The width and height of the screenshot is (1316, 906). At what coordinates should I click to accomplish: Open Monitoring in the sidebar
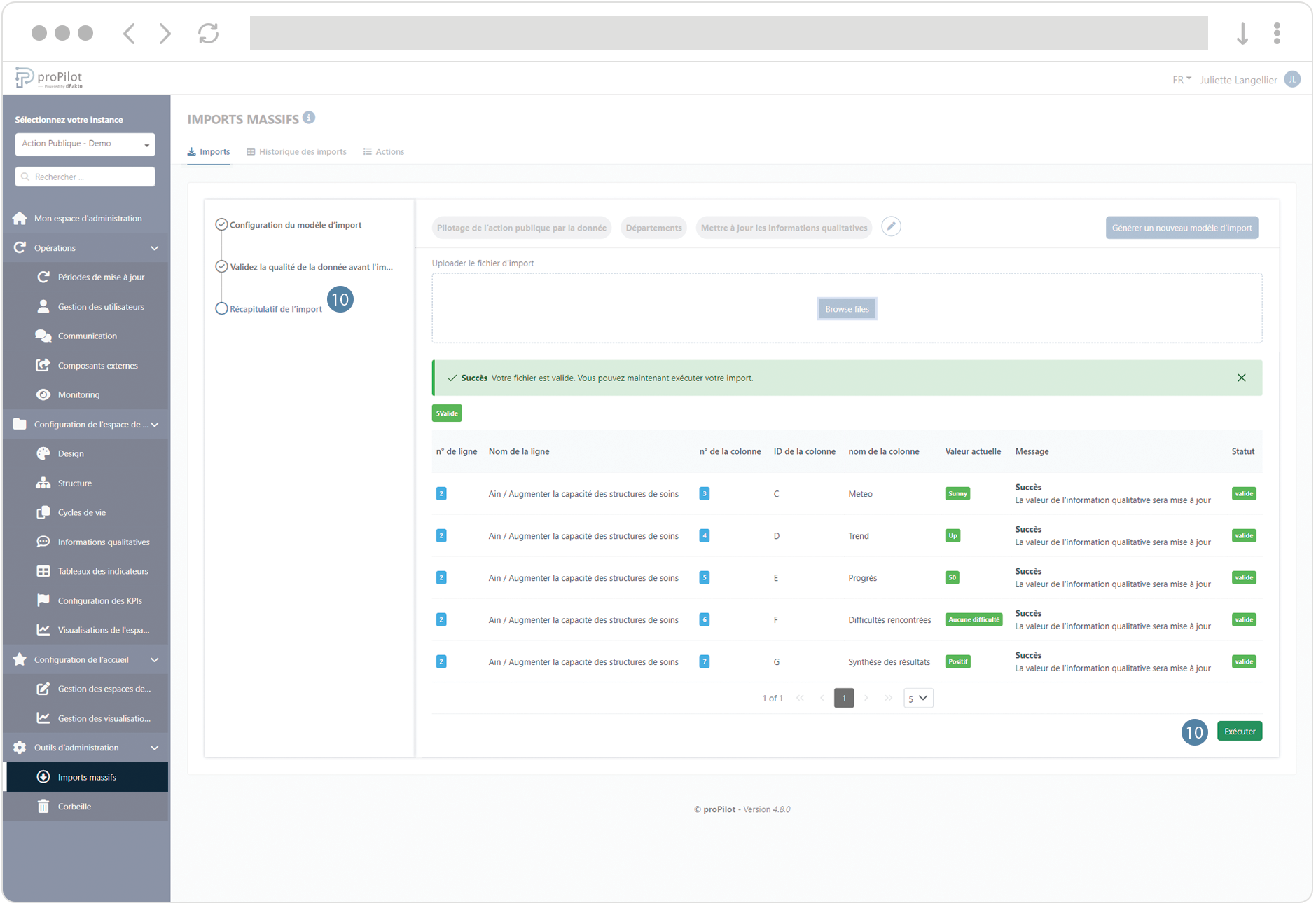pos(78,395)
